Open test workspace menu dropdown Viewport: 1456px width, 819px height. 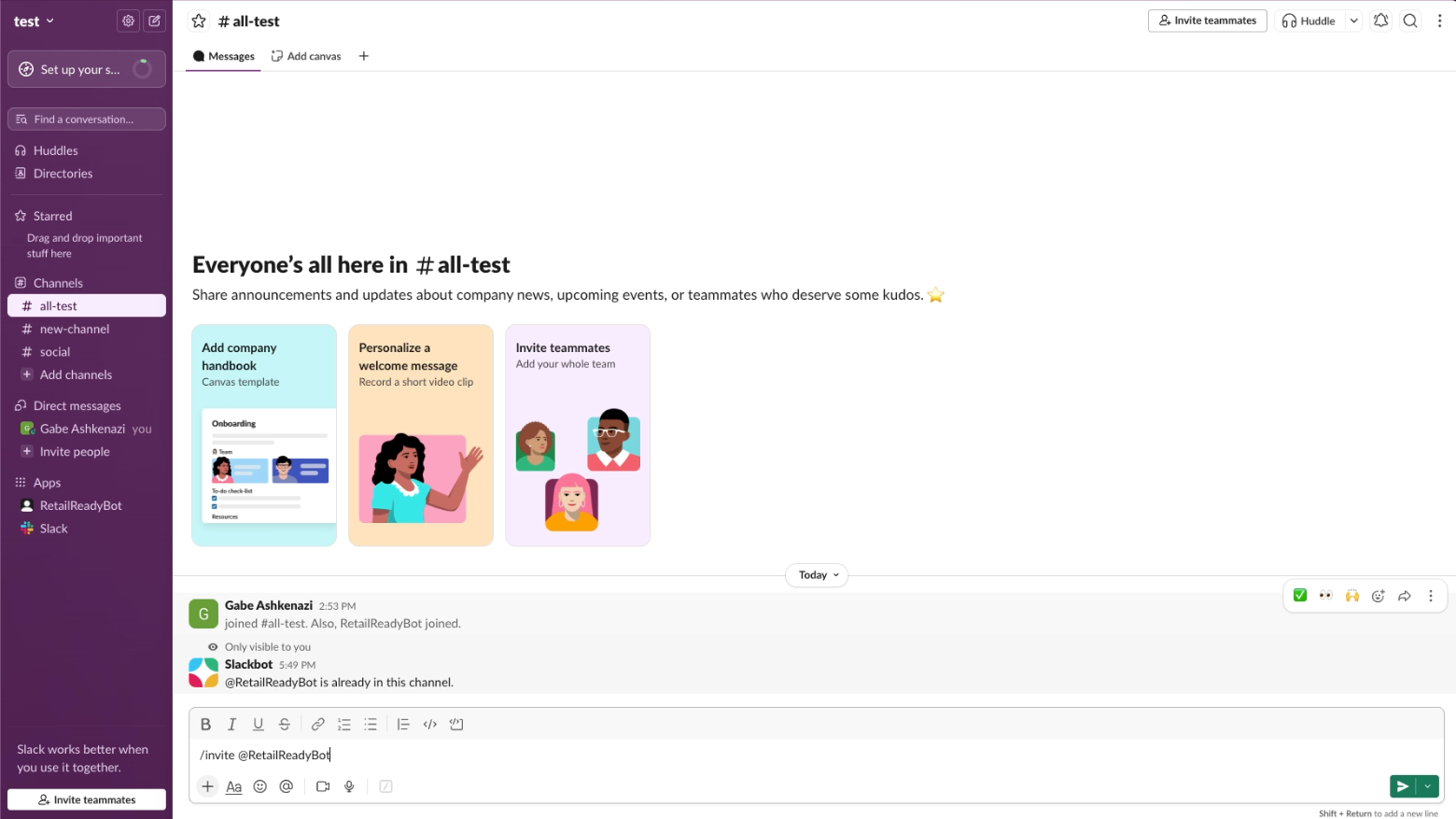[x=35, y=21]
